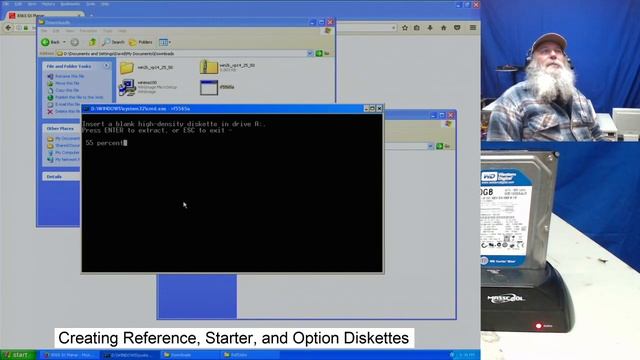Click the Search toolbar button
640x360 pixels.
point(113,42)
